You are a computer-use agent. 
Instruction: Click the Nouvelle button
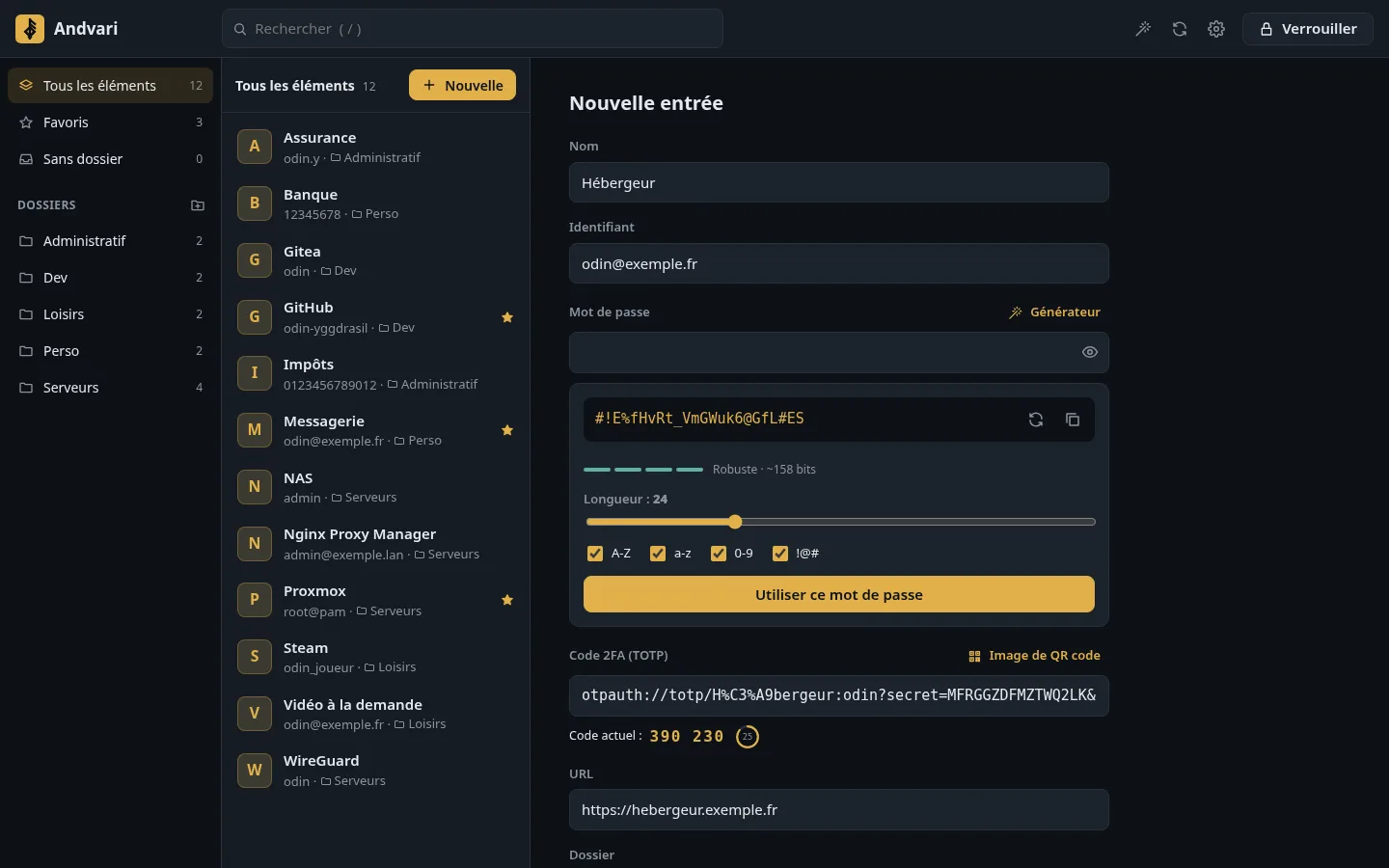pos(462,85)
